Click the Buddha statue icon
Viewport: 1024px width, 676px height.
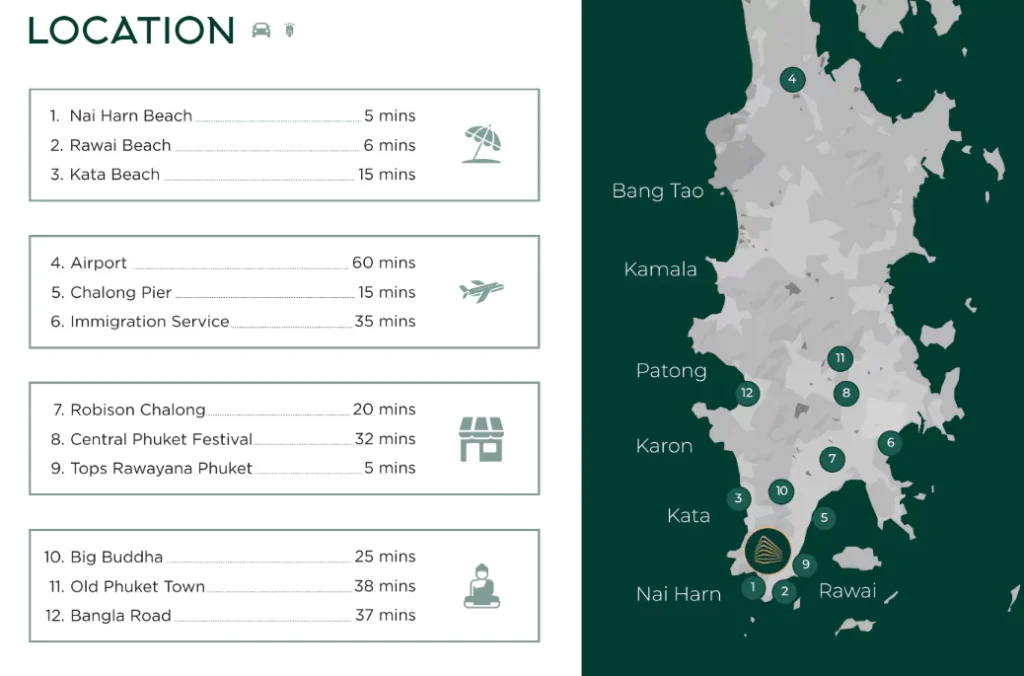[481, 586]
